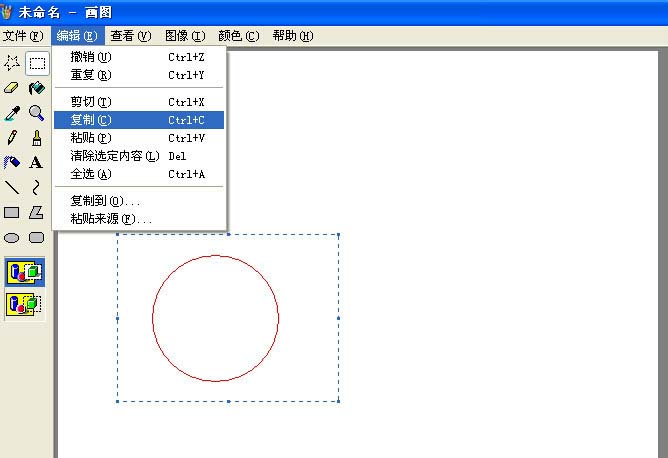The height and width of the screenshot is (458, 668).
Task: Choose the opaque selection mode option
Action: (x=25, y=272)
